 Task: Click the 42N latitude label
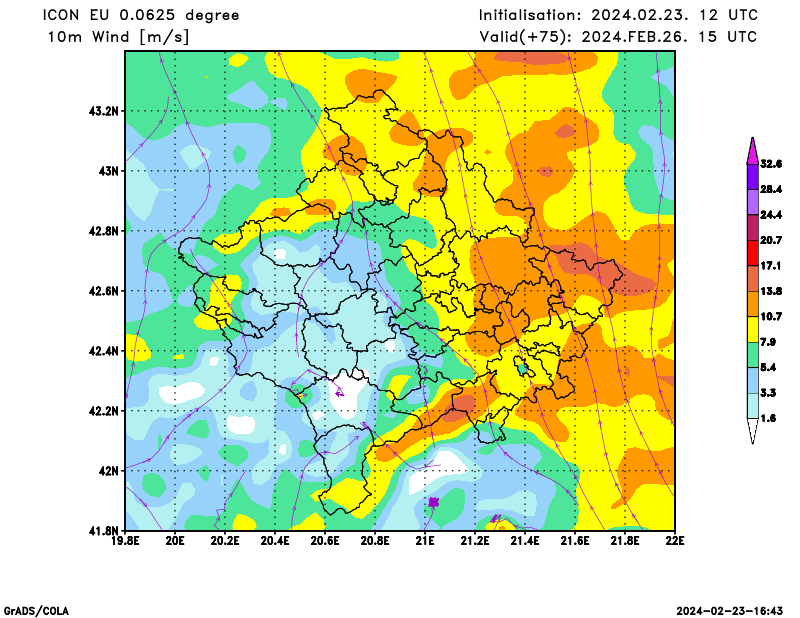108,471
